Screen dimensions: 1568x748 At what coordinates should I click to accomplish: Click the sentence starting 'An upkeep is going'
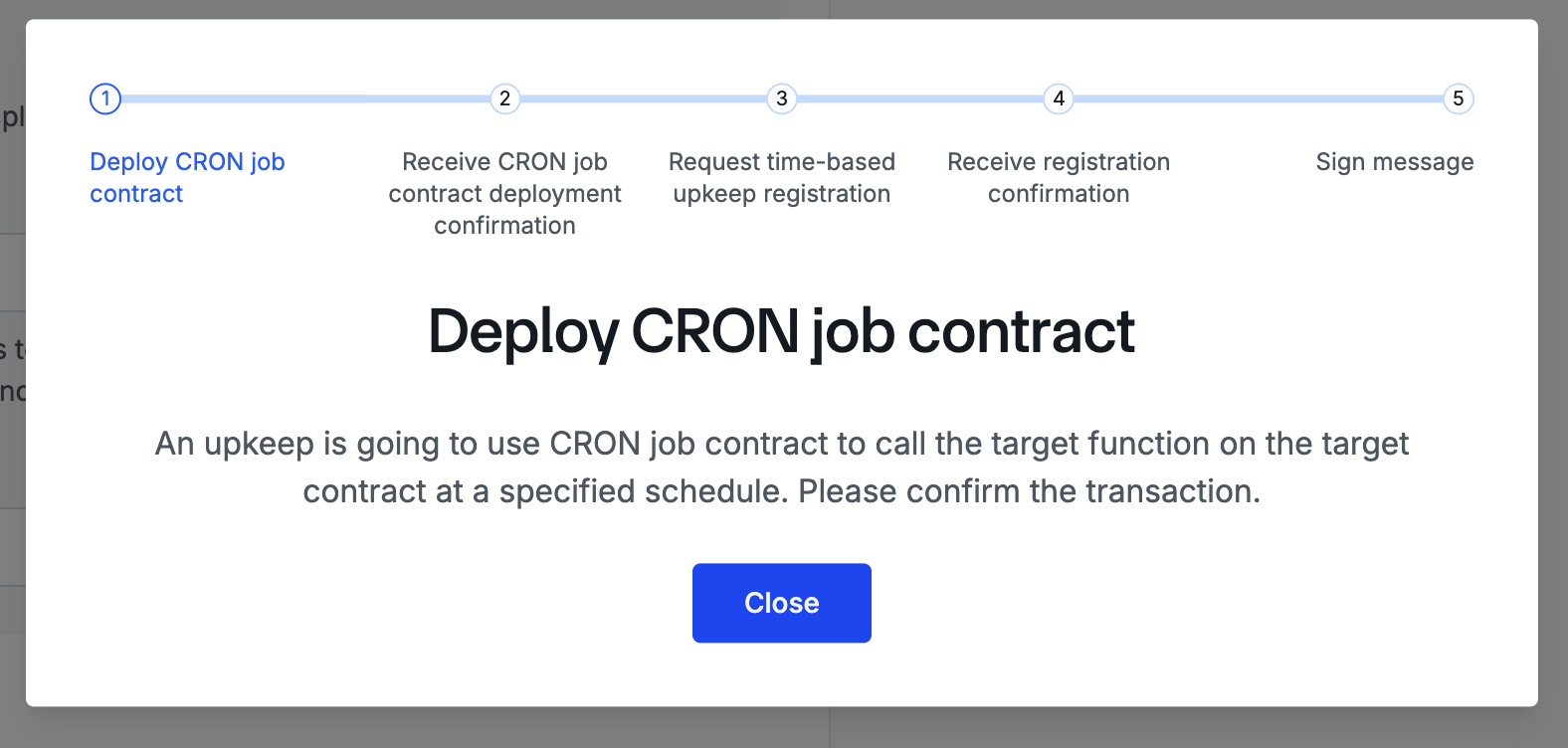(x=781, y=444)
